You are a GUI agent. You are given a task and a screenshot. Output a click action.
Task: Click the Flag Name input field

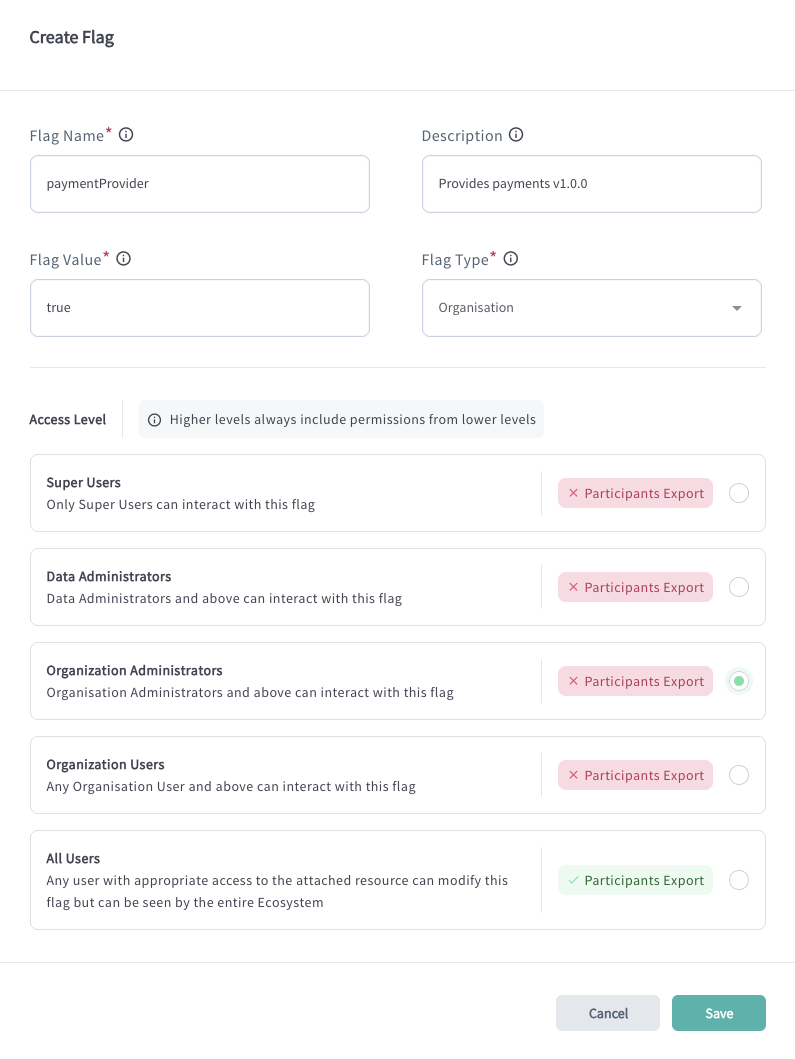[x=200, y=184]
